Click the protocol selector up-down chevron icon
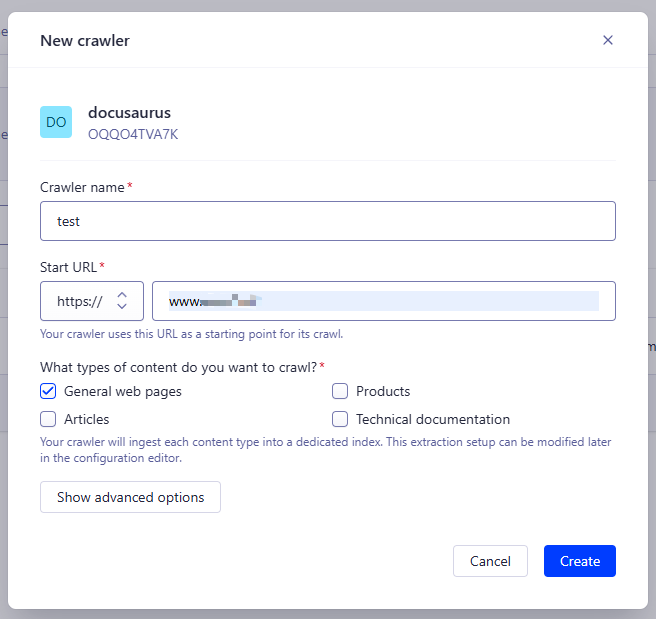Image resolution: width=656 pixels, height=619 pixels. click(x=122, y=301)
